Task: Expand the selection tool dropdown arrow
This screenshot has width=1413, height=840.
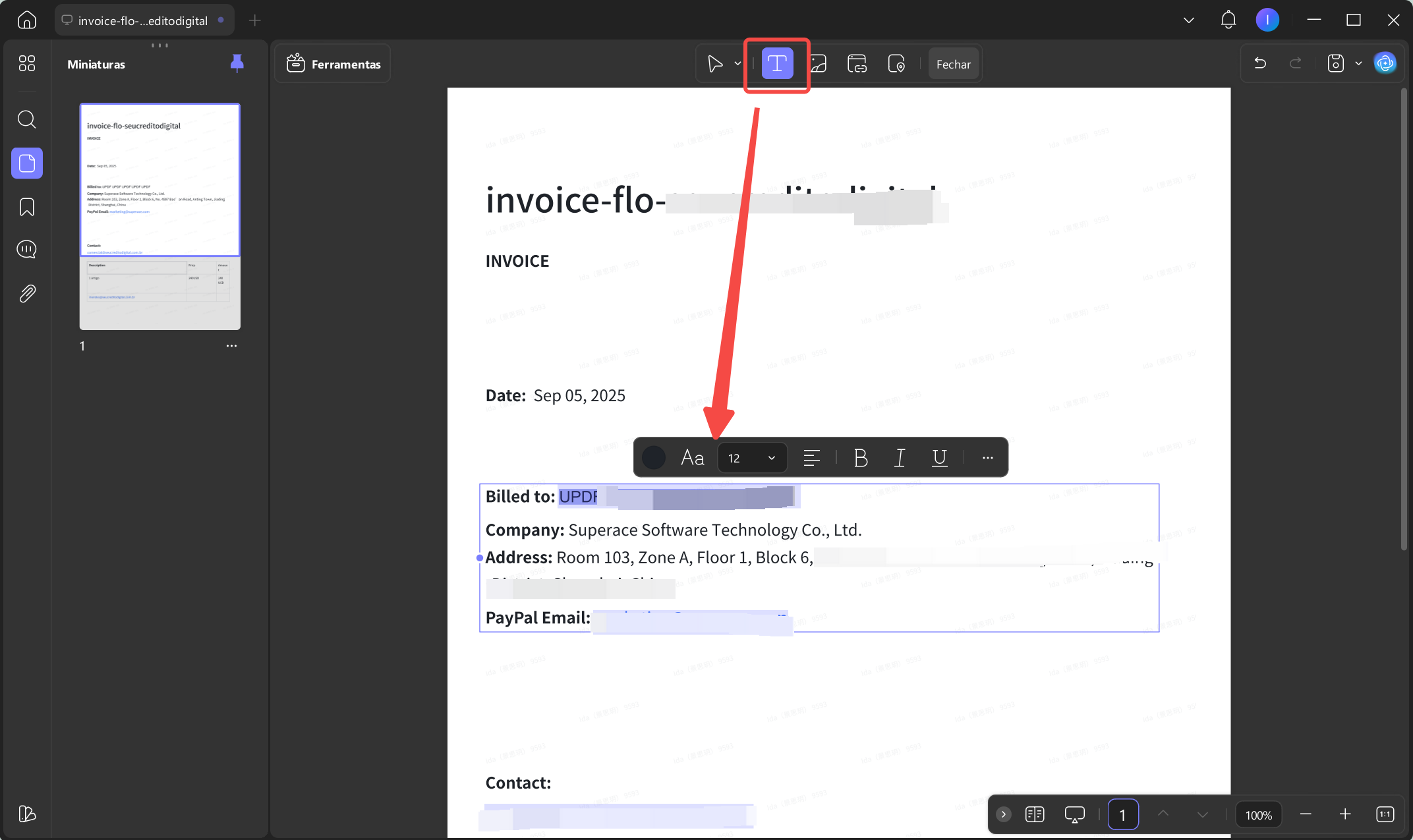Action: [737, 64]
